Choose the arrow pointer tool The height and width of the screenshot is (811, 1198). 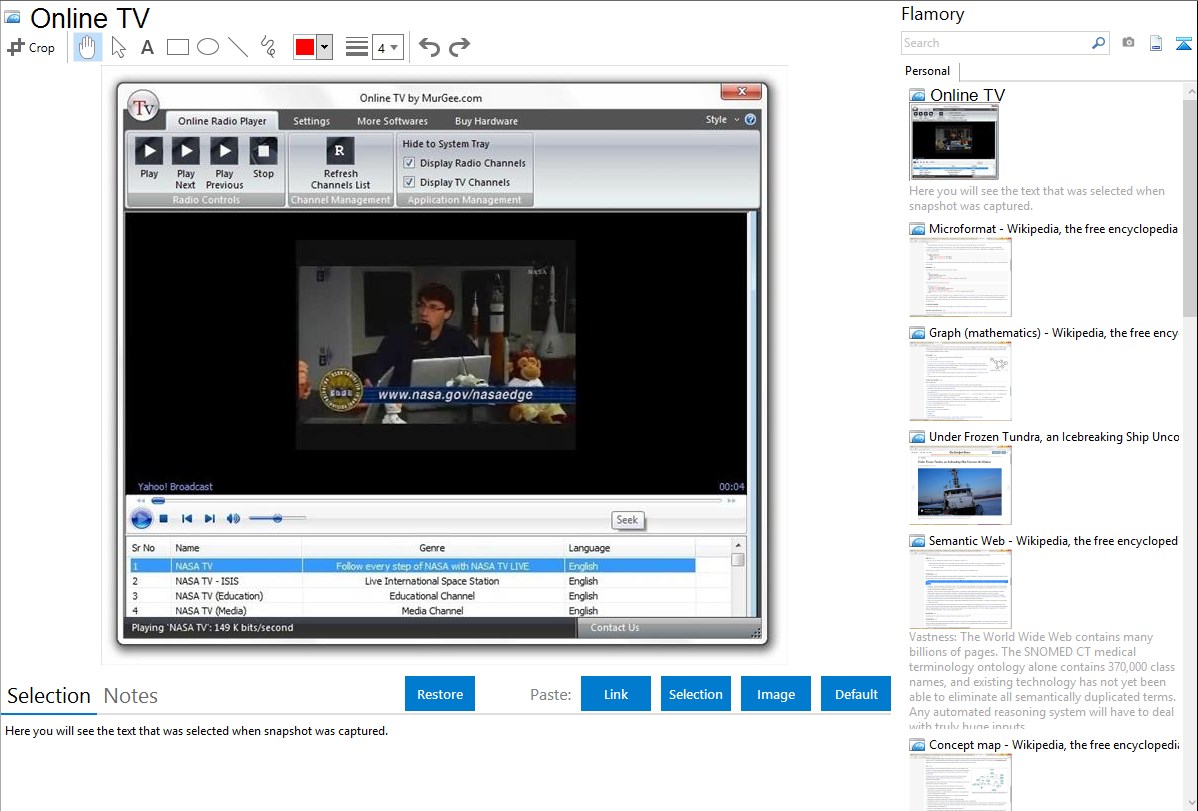point(118,47)
